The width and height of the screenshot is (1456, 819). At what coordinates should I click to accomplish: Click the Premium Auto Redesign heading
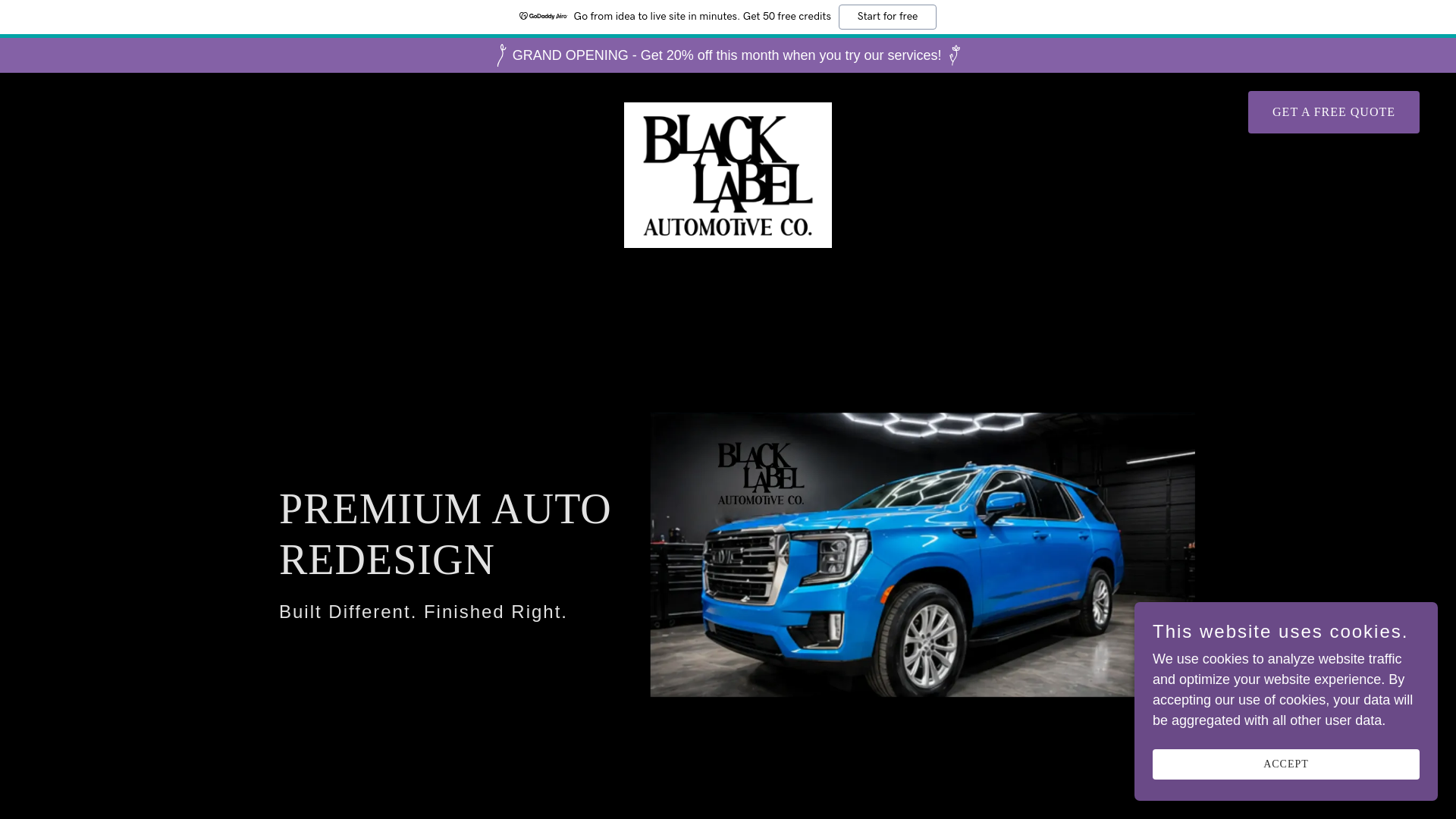tap(445, 534)
